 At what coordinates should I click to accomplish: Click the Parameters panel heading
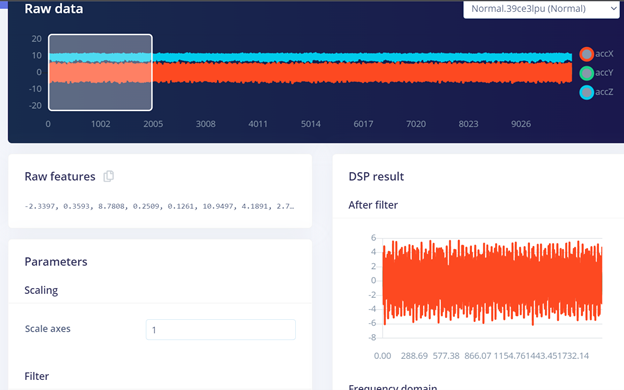pos(56,261)
